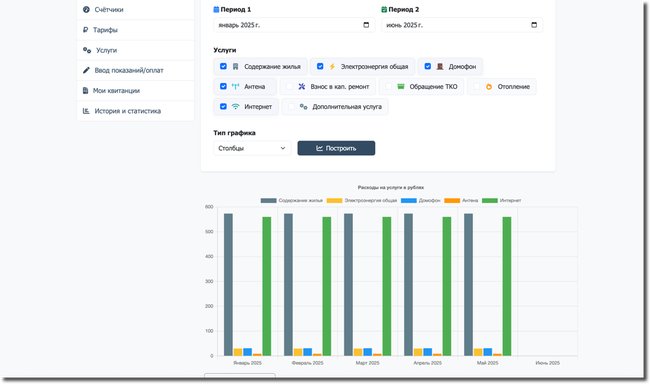
Task: Click the antenna icon of Антена
Action: tap(235, 86)
